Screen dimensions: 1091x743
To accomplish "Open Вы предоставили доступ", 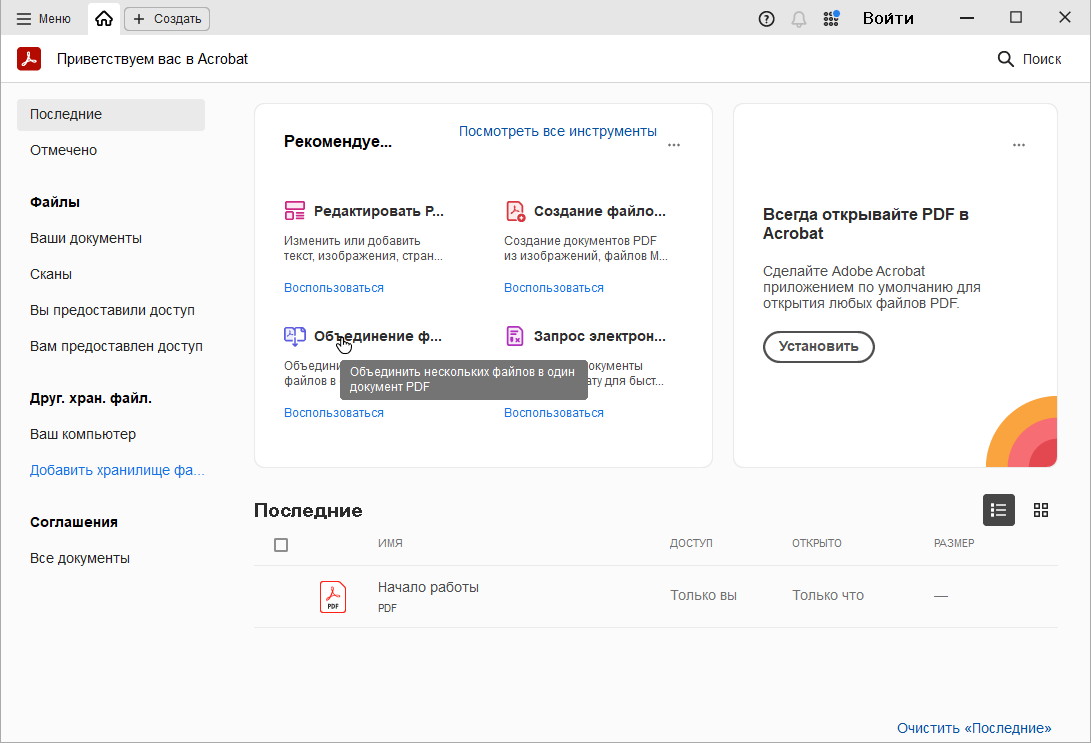I will pos(112,310).
